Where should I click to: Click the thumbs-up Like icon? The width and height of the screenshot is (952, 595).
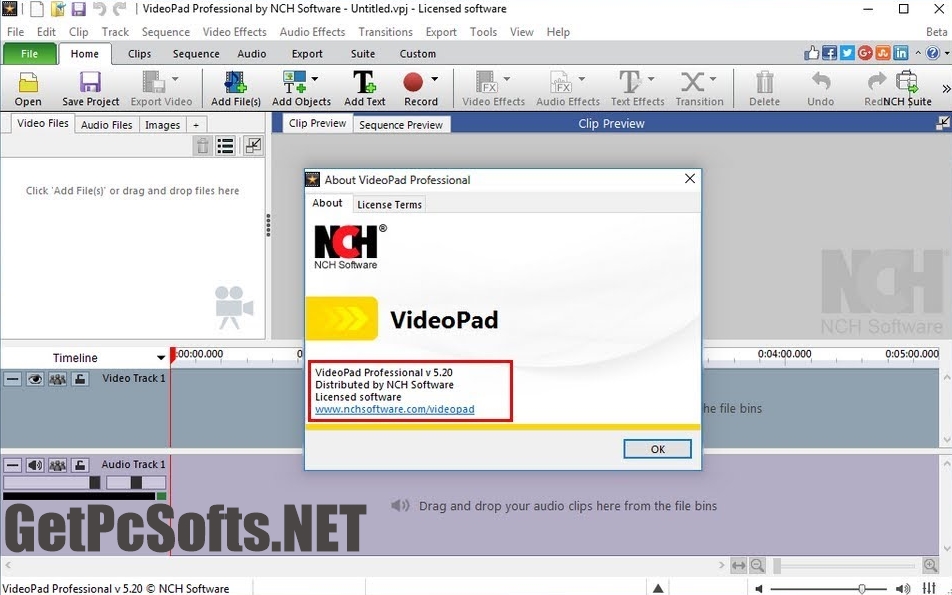click(x=812, y=53)
